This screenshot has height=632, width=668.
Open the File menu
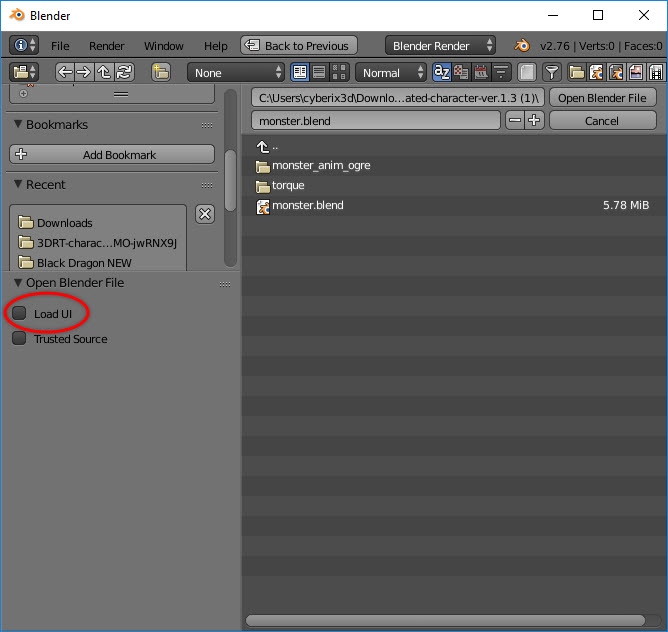60,46
